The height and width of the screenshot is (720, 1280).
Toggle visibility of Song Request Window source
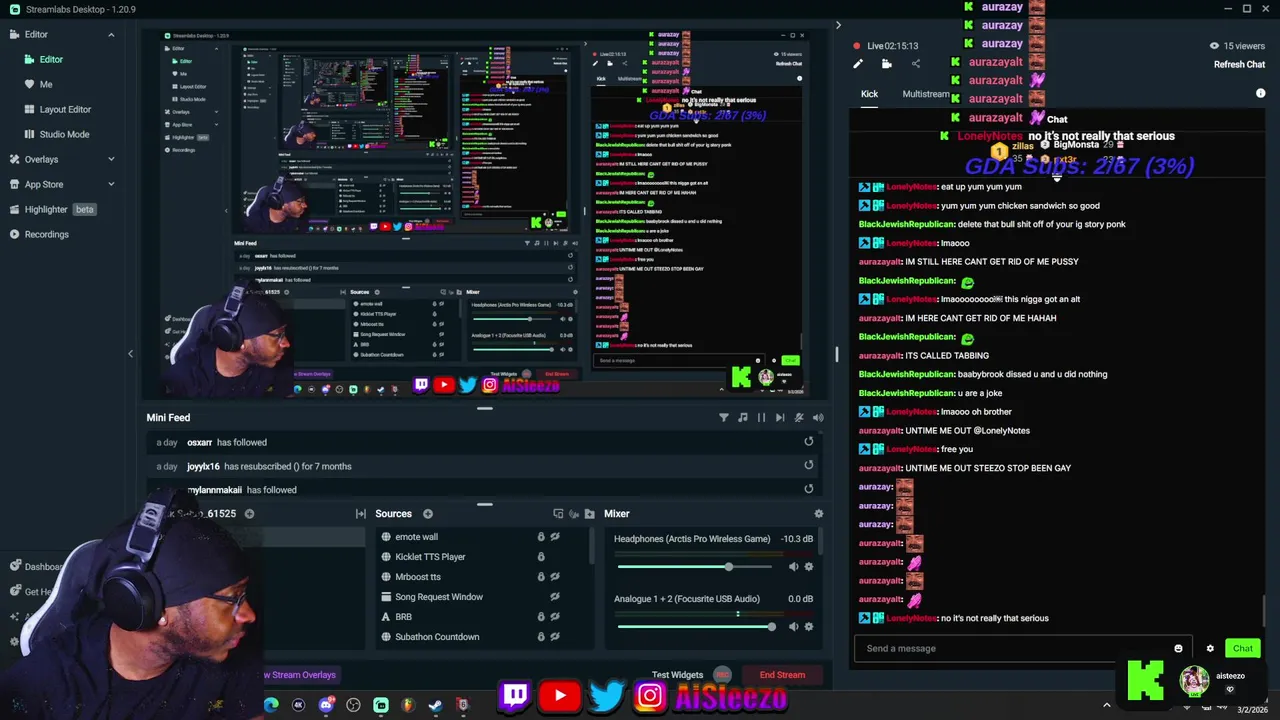(555, 597)
